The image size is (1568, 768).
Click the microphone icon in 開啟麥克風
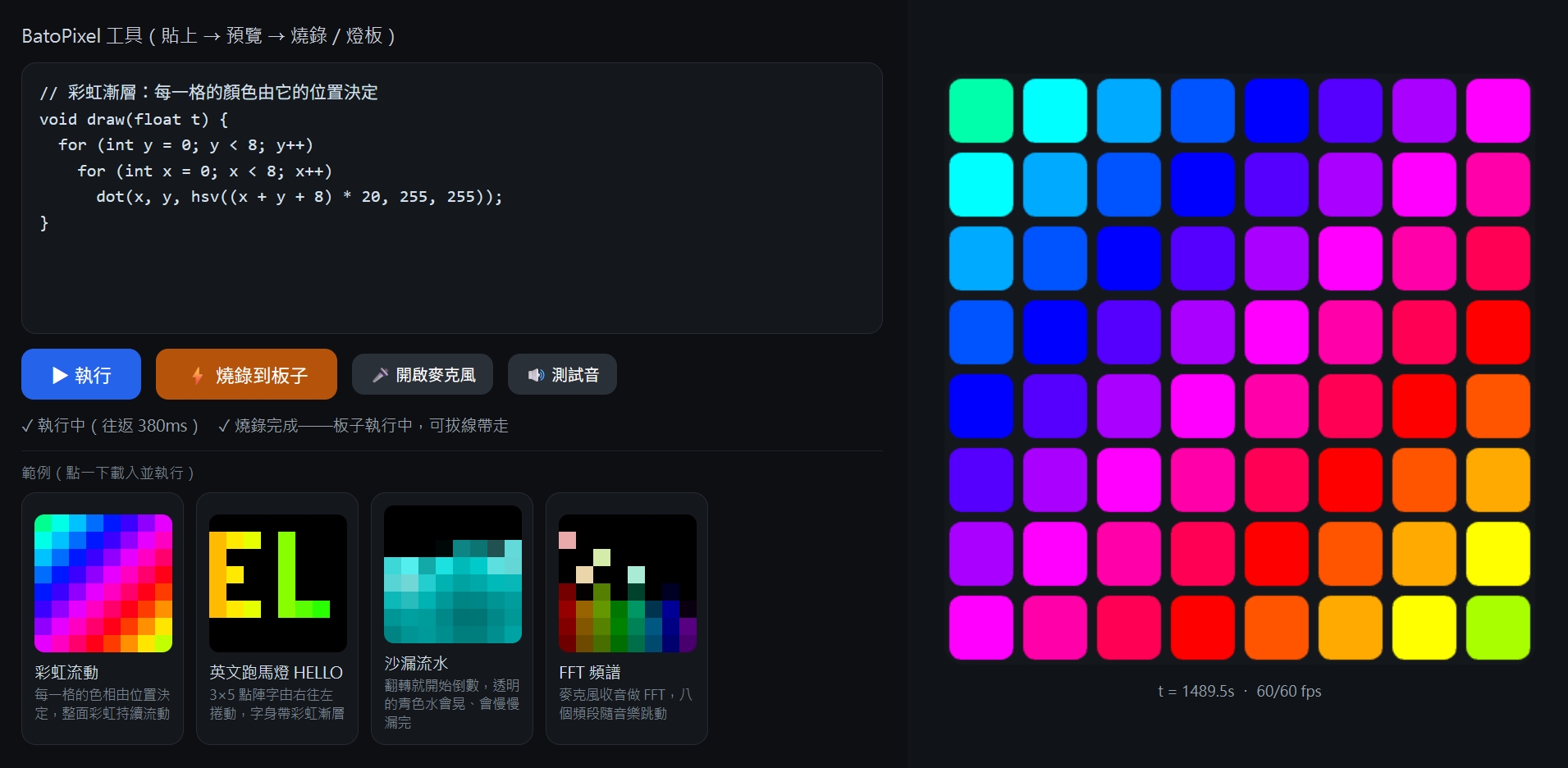pos(380,375)
